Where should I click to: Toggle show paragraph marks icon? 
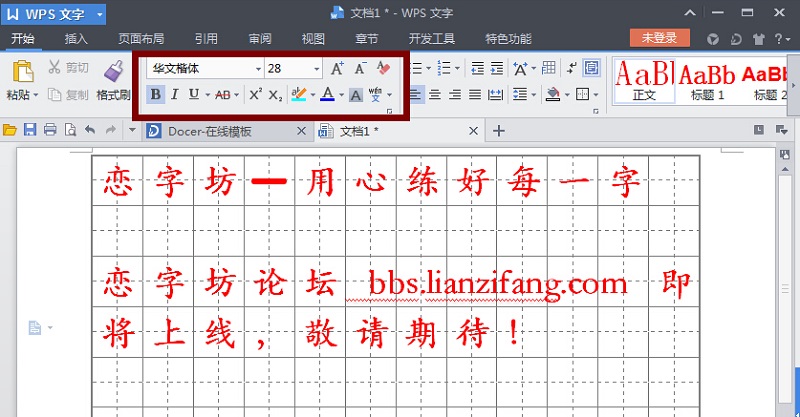572,67
